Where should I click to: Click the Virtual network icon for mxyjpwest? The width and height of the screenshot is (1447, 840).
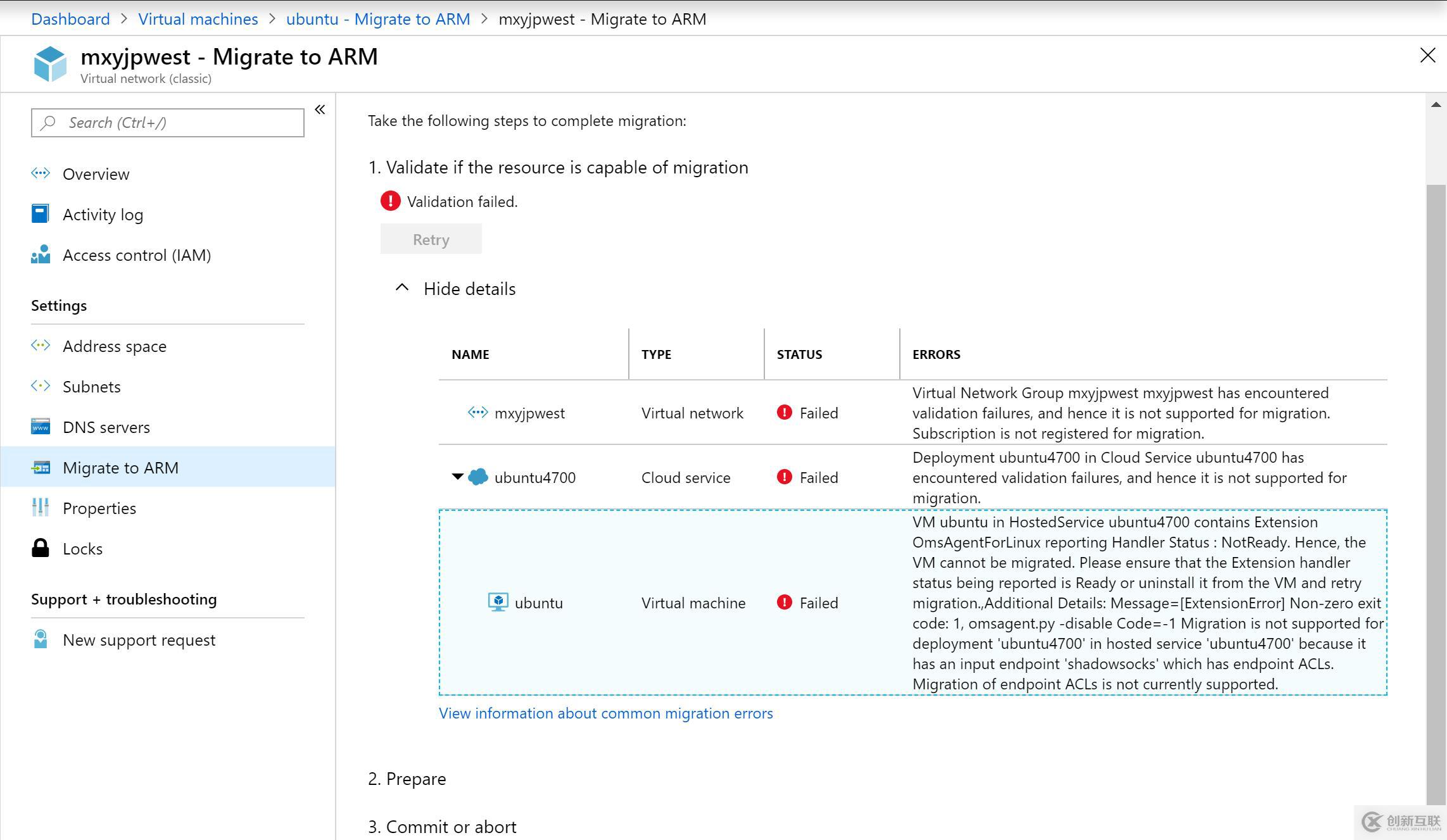[477, 412]
